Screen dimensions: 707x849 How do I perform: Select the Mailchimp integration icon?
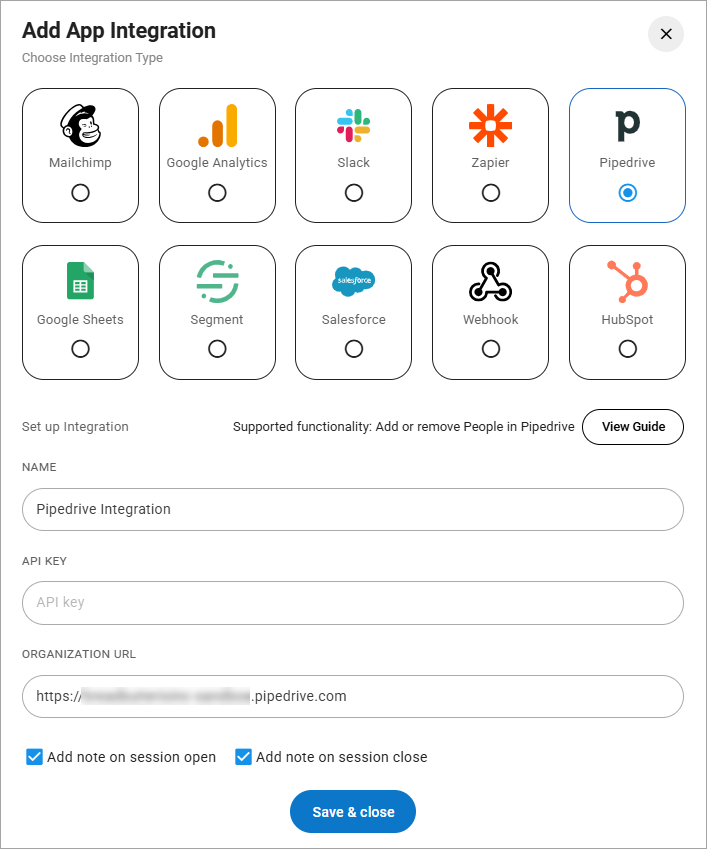coord(80,125)
